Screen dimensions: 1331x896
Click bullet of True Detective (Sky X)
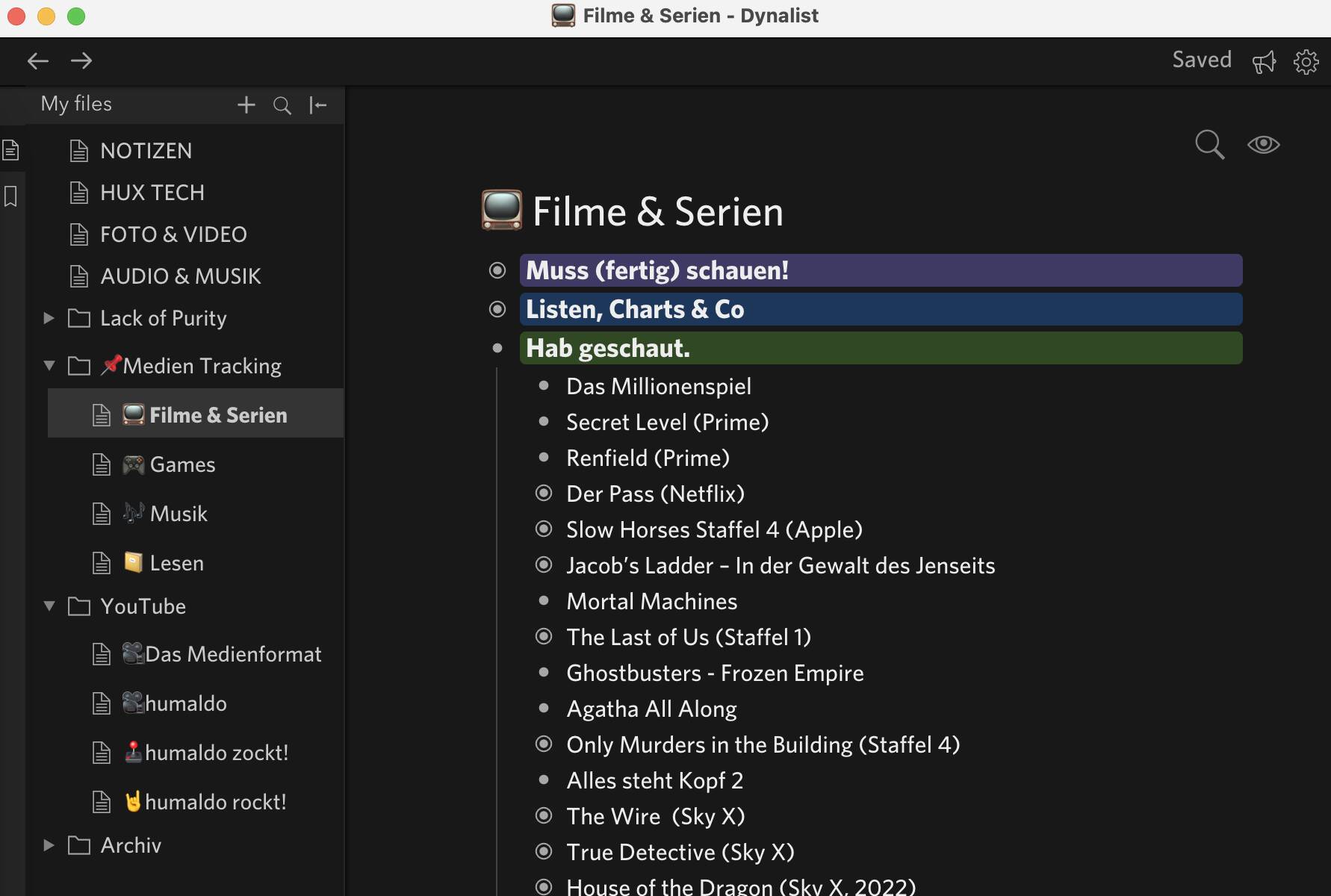coord(544,852)
